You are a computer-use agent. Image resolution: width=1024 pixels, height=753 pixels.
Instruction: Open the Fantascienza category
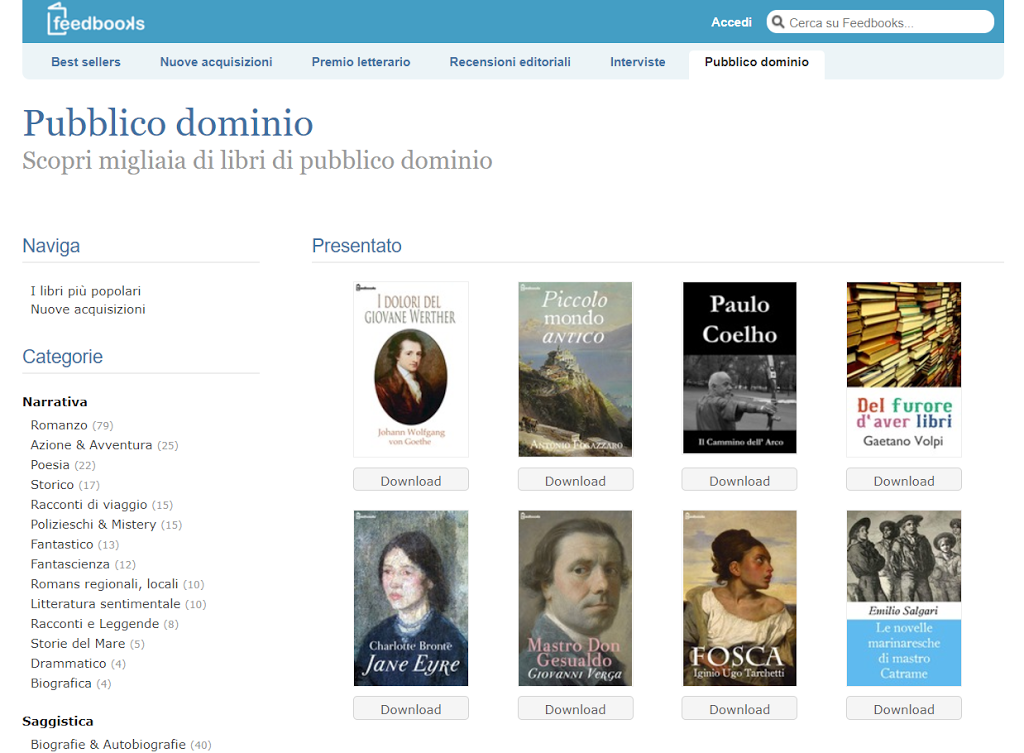70,564
